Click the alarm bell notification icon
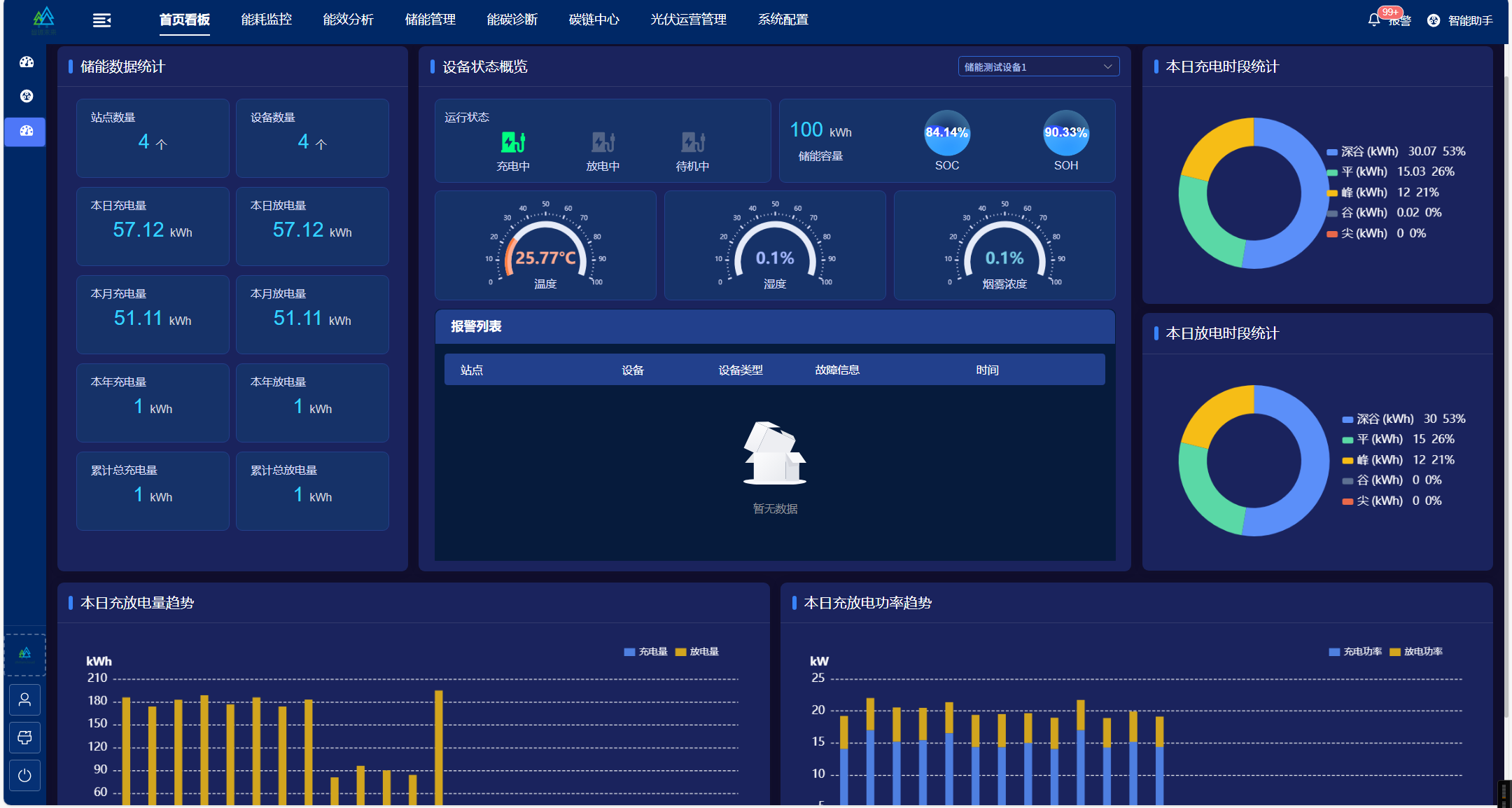The image size is (1512, 808). pos(1373,20)
